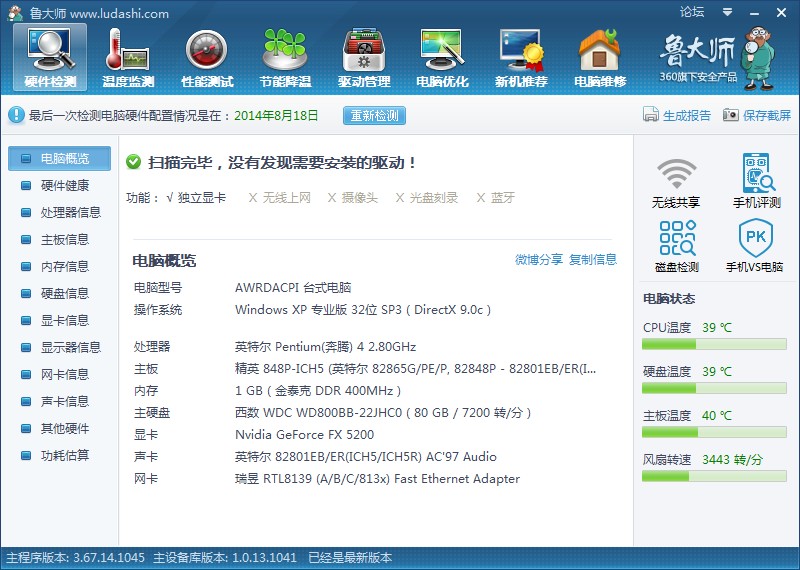Launch 性能测试 performance benchmark
Screen dimensions: 800x570
click(x=207, y=58)
